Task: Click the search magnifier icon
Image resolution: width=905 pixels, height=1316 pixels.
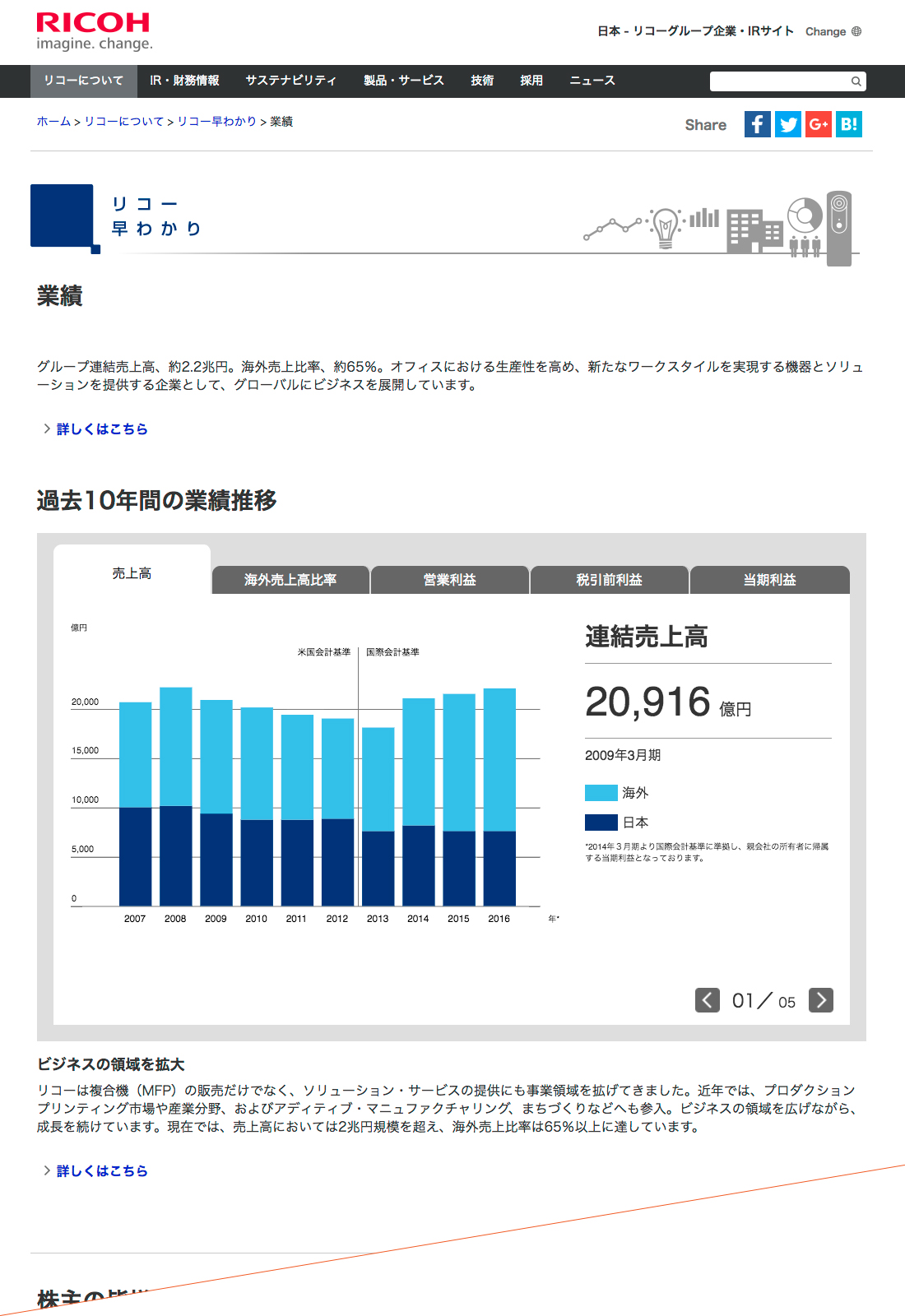Action: (856, 81)
